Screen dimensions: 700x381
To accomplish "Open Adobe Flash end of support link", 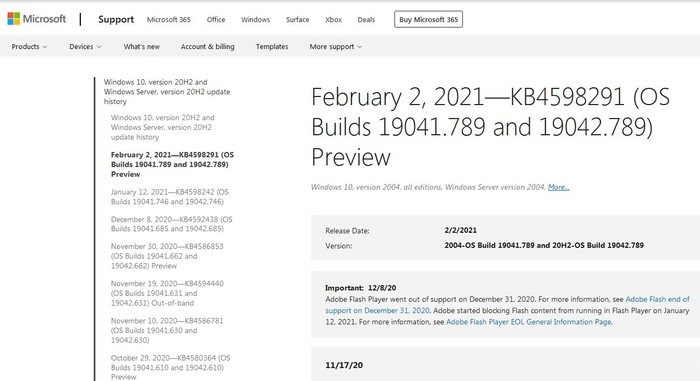I will 507,305.
